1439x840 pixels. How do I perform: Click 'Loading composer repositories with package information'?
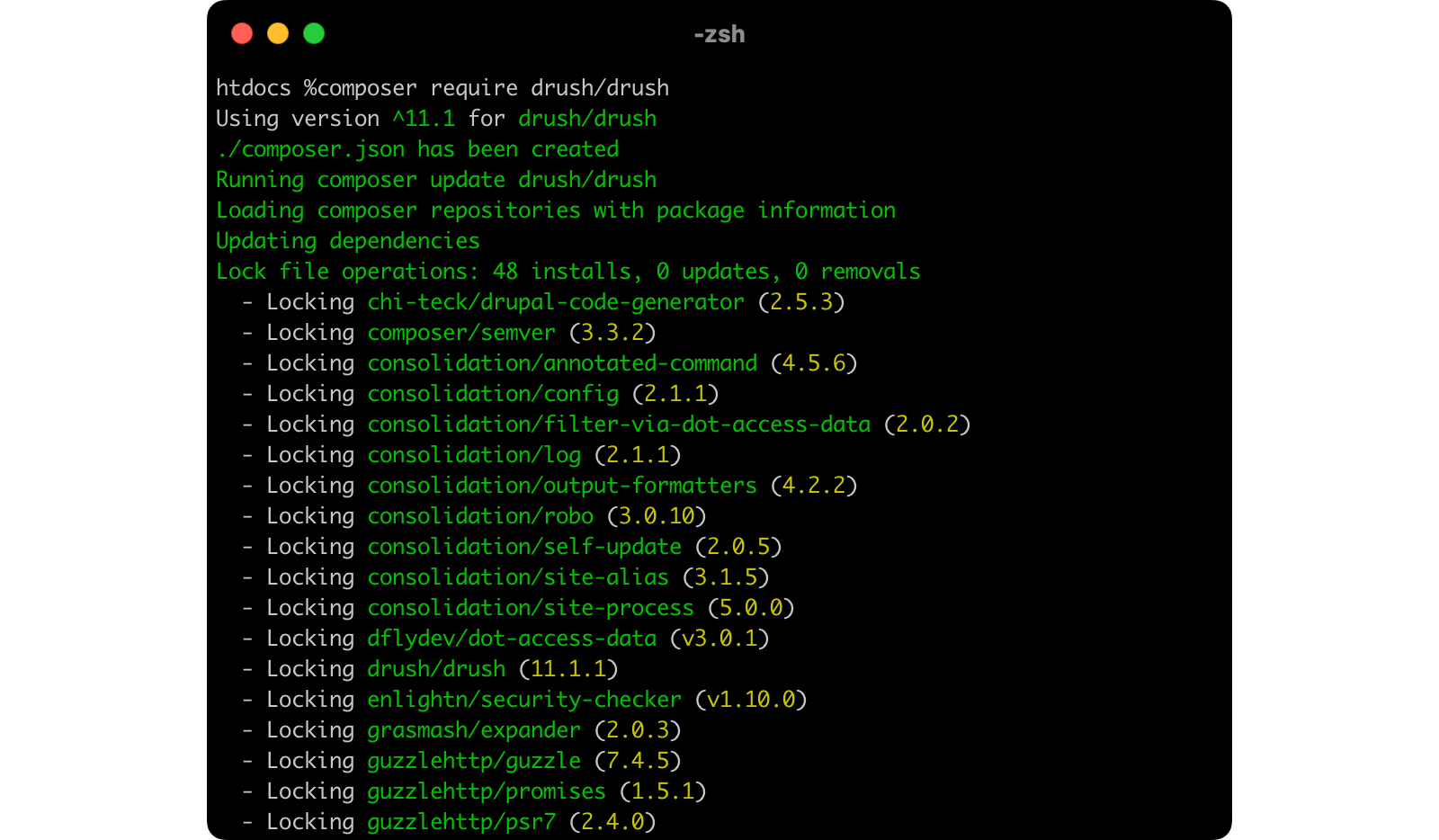pyautogui.click(x=556, y=210)
